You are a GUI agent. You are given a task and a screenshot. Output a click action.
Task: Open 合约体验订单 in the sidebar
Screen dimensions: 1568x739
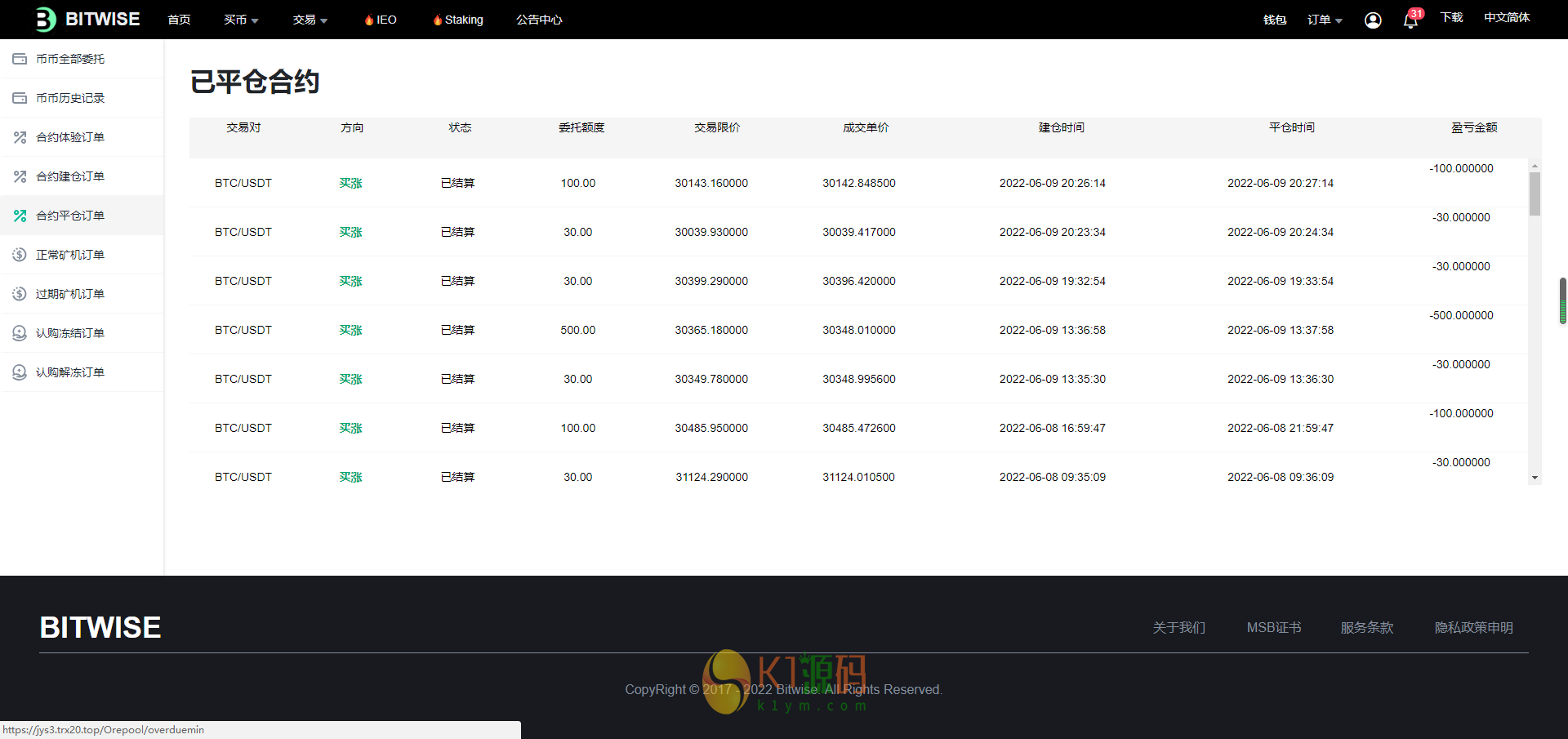pyautogui.click(x=82, y=137)
